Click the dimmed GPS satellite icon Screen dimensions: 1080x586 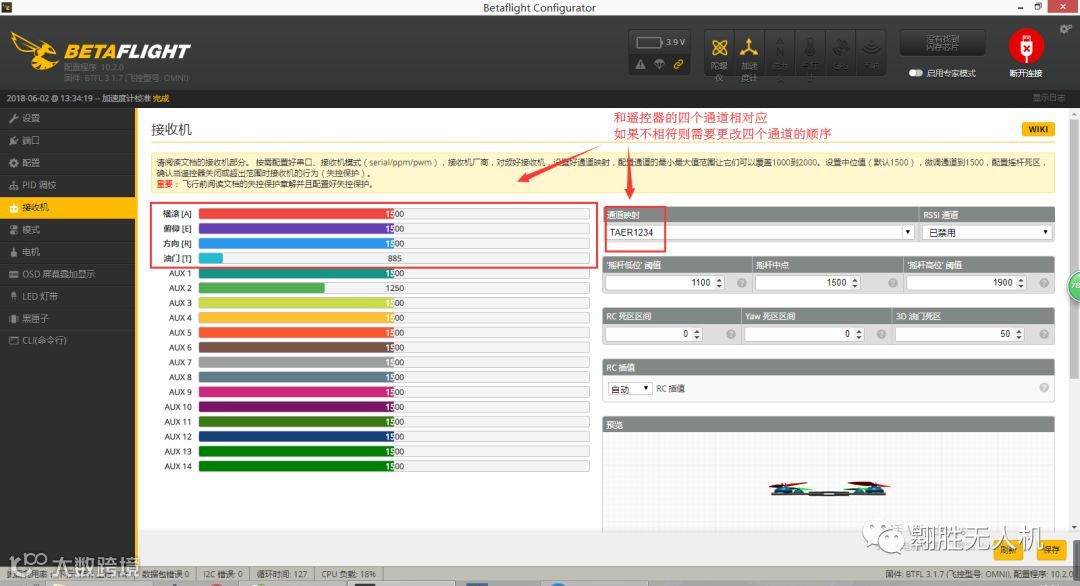pos(840,48)
